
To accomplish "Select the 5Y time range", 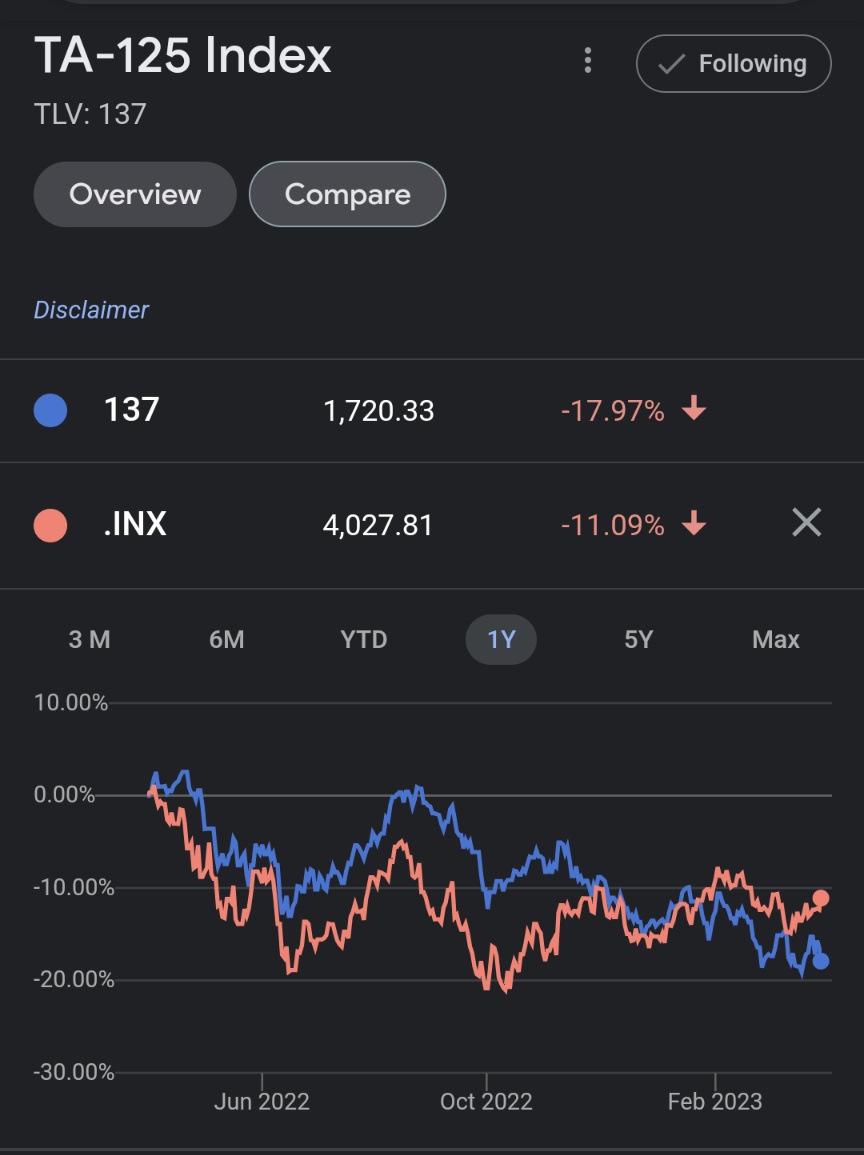I will click(x=639, y=639).
